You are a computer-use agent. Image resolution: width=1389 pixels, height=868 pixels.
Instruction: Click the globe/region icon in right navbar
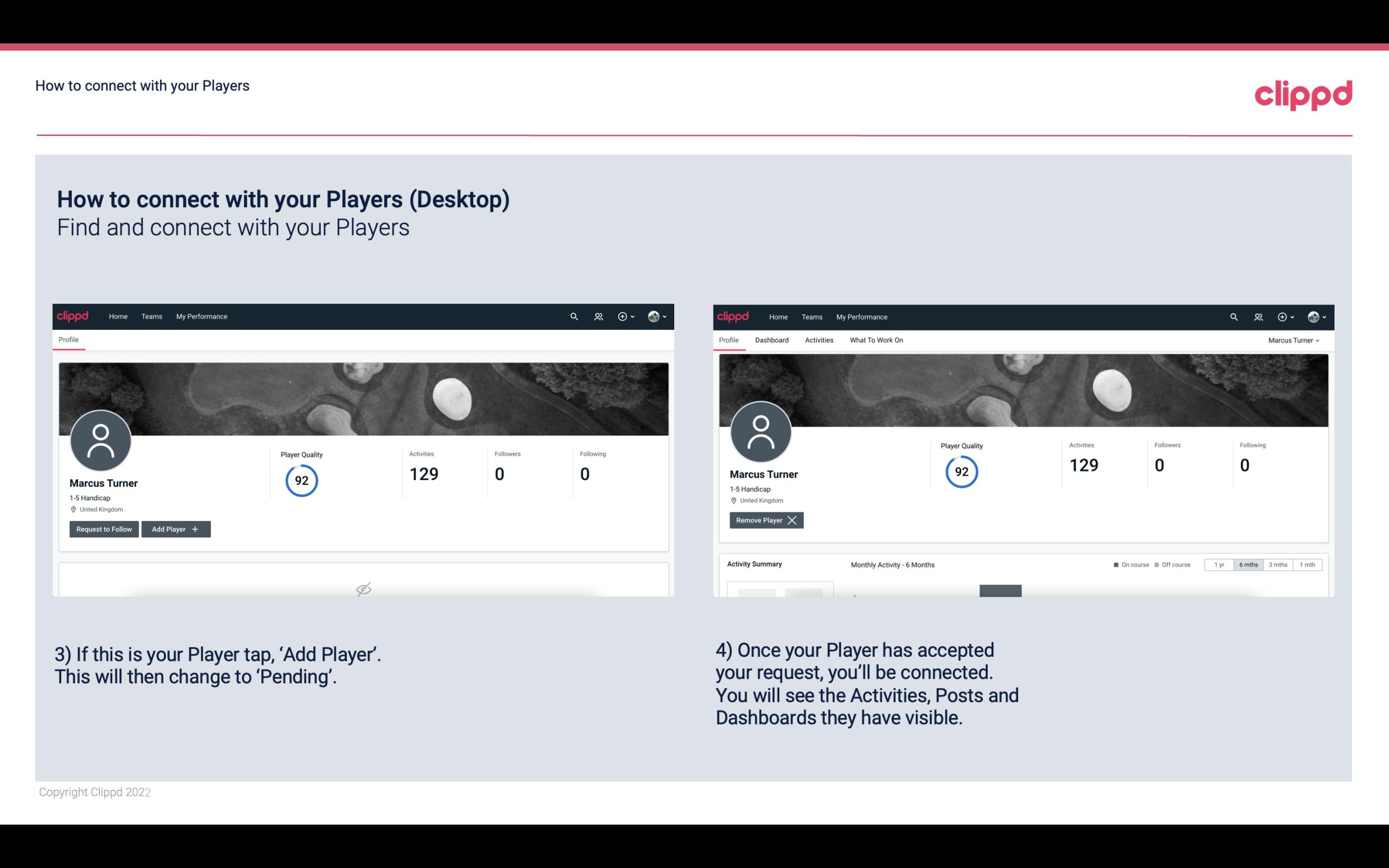point(1311,316)
